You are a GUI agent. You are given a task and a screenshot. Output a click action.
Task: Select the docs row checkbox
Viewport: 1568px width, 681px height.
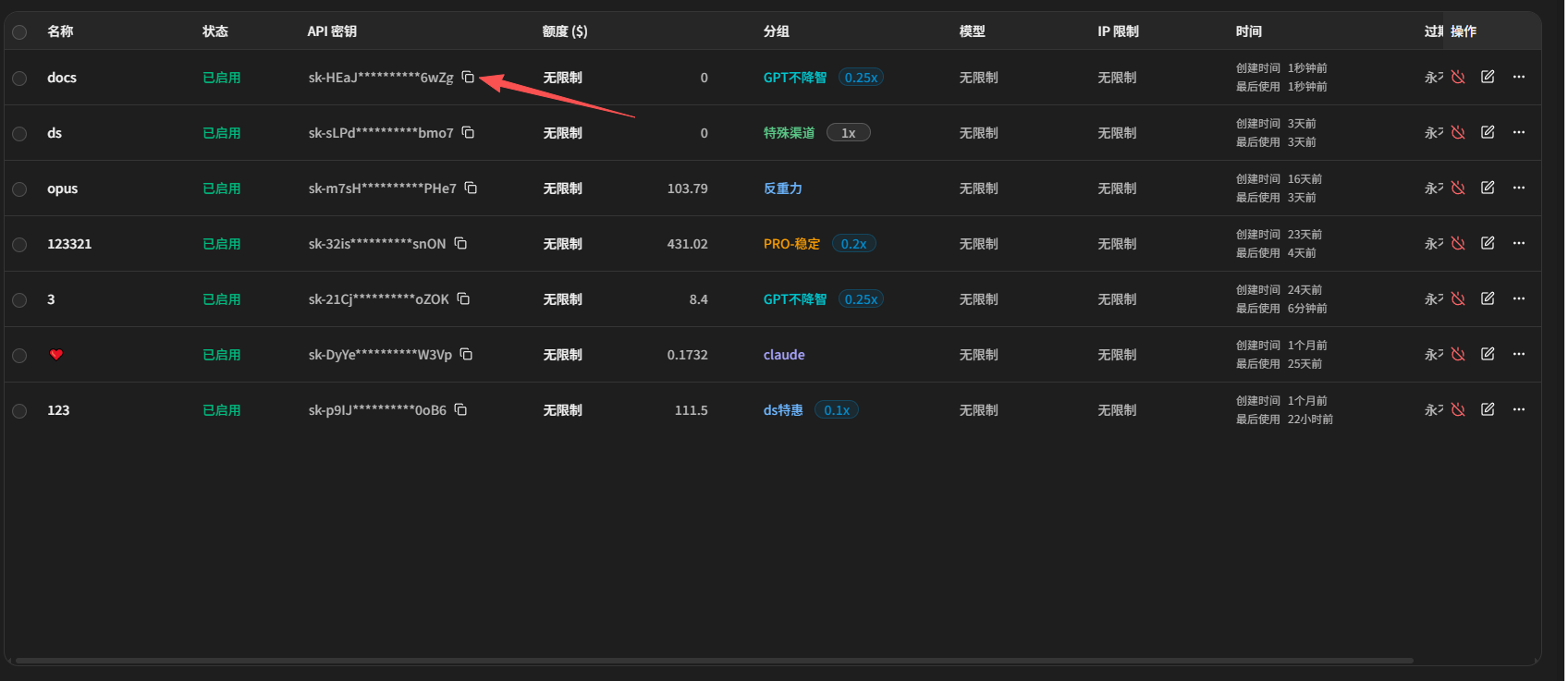click(x=19, y=79)
